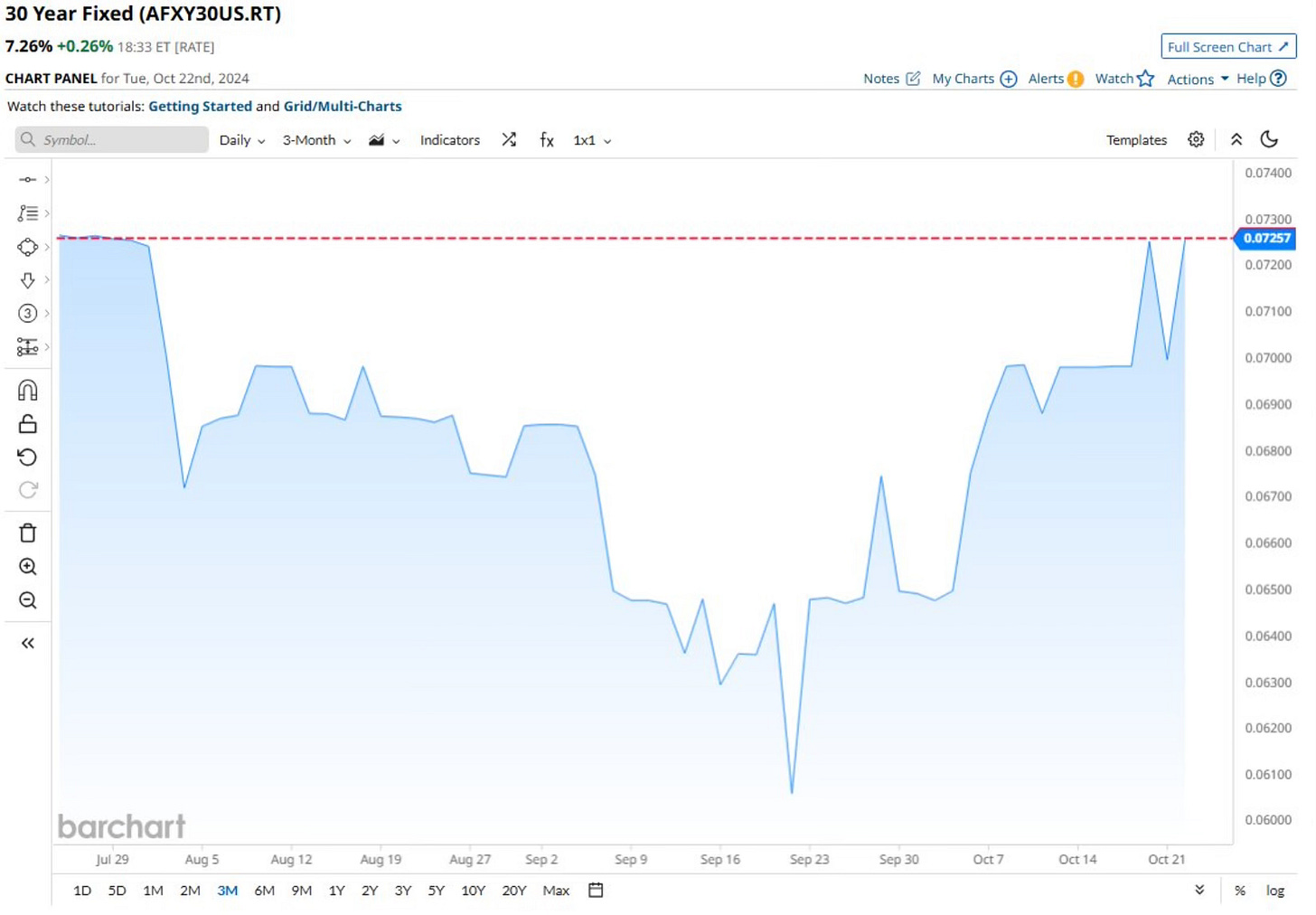Open the Actions dropdown menu
This screenshot has width=1316, height=915.
click(x=1198, y=79)
